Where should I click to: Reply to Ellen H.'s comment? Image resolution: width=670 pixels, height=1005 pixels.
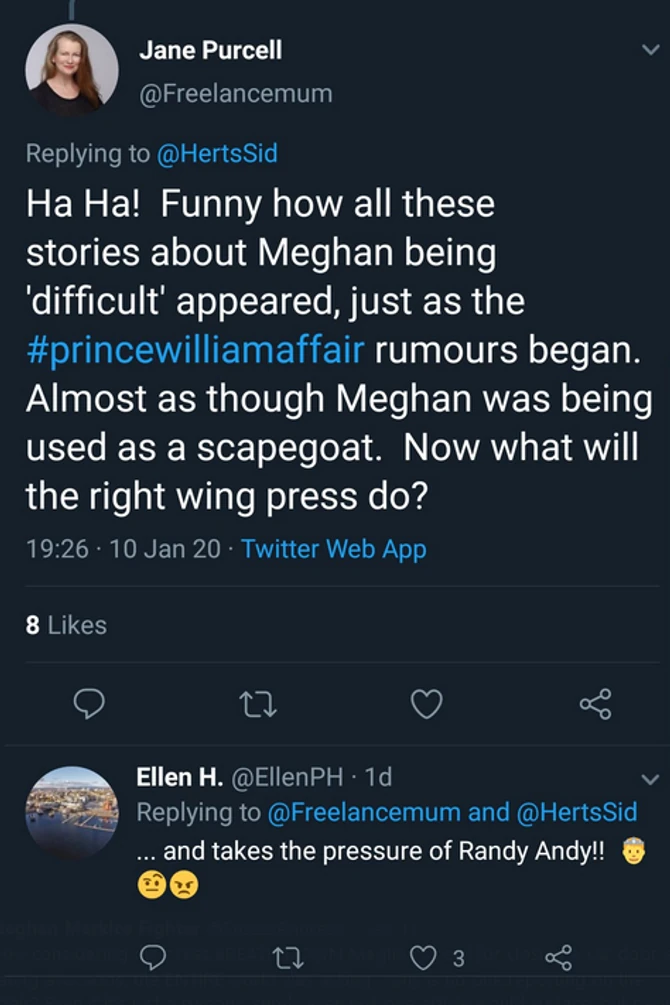pos(153,958)
